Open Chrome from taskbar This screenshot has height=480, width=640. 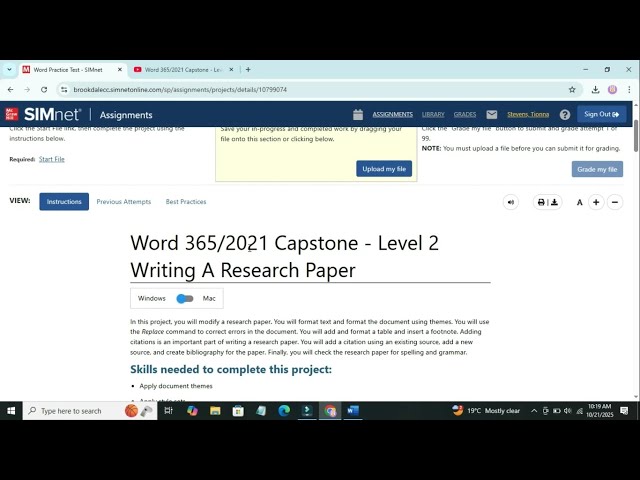coord(330,411)
